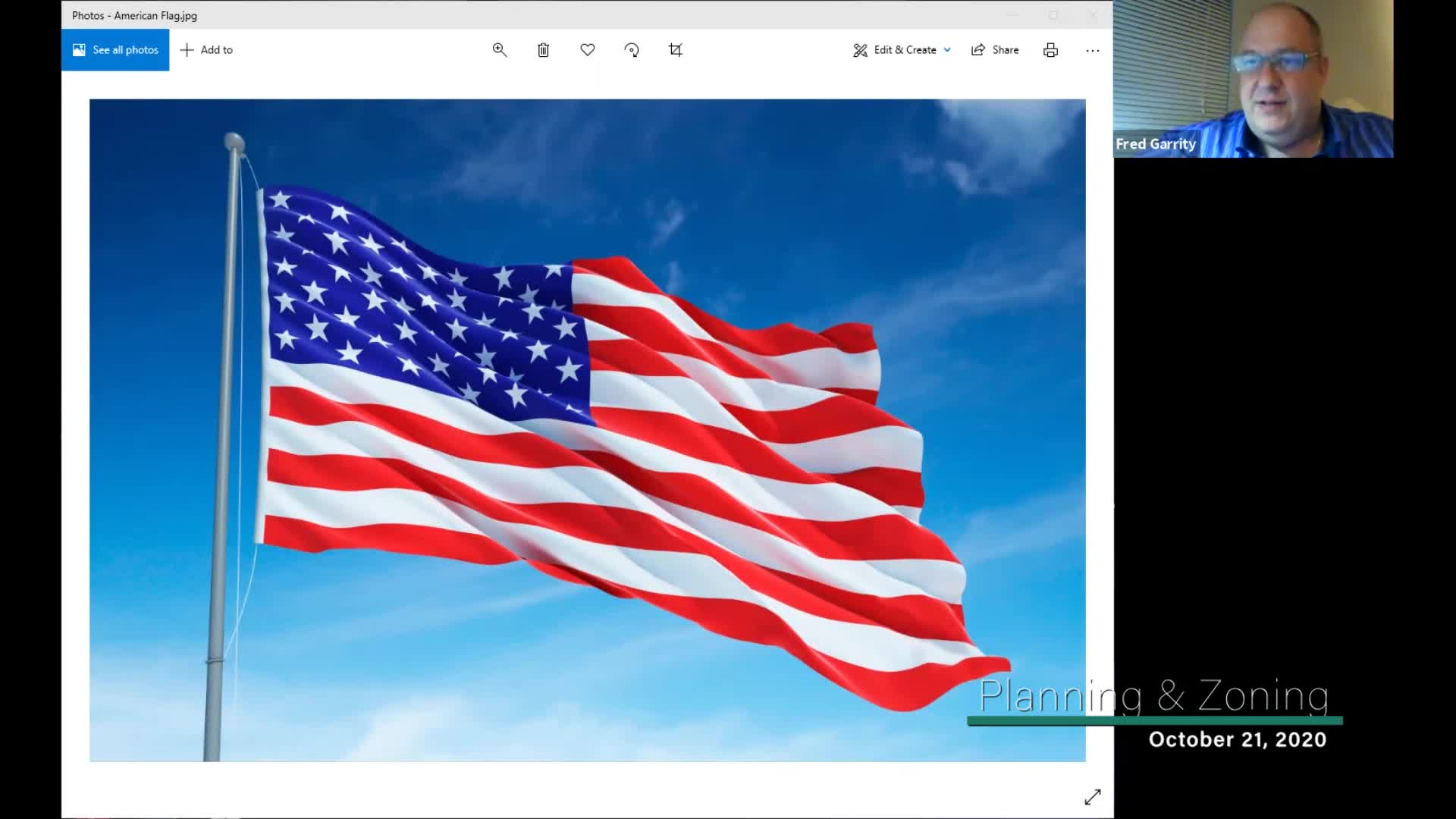Click the Fred Garrity name label
Image resolution: width=1456 pixels, height=819 pixels.
click(1155, 144)
